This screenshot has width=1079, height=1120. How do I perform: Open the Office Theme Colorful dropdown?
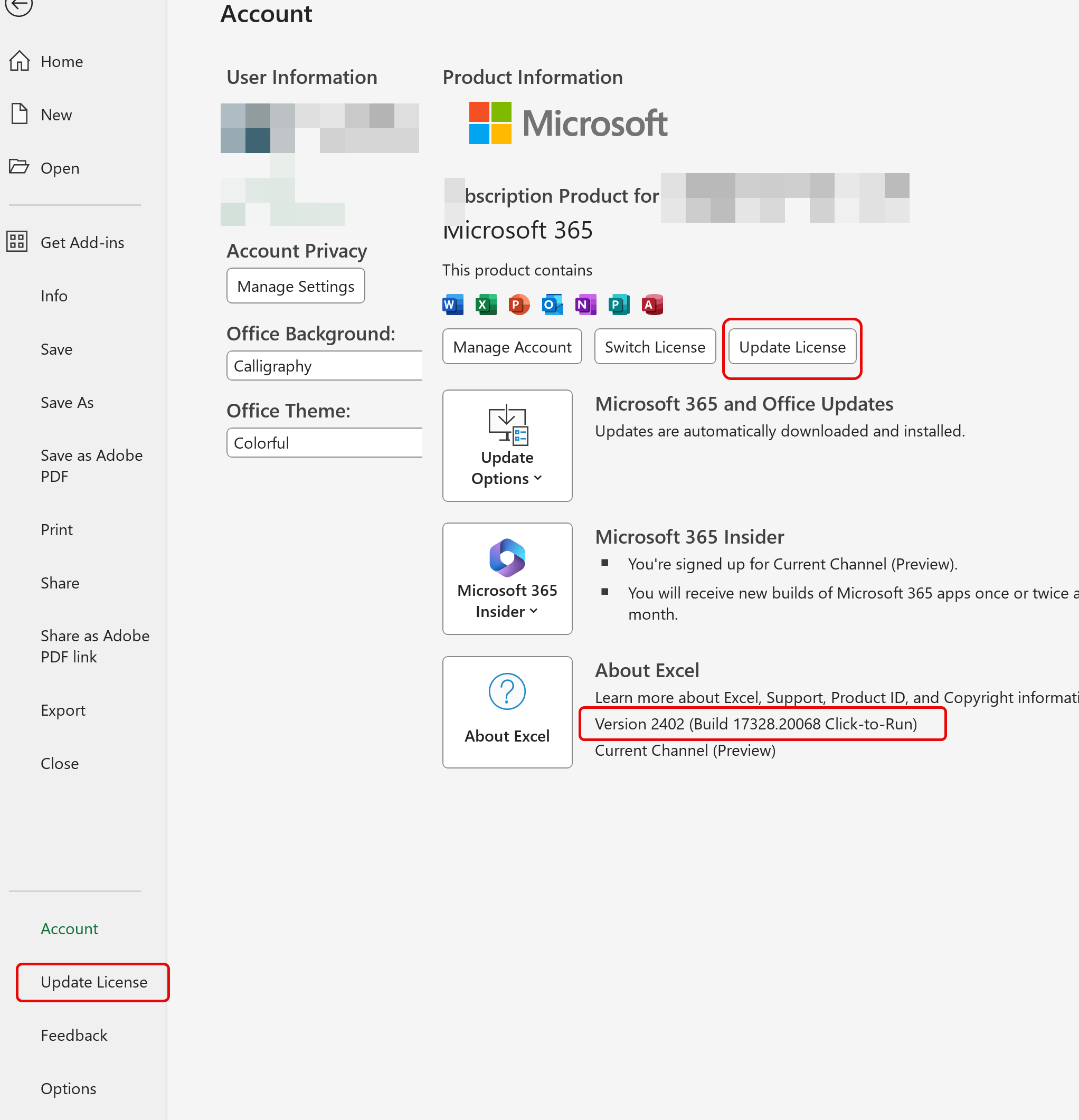point(324,443)
